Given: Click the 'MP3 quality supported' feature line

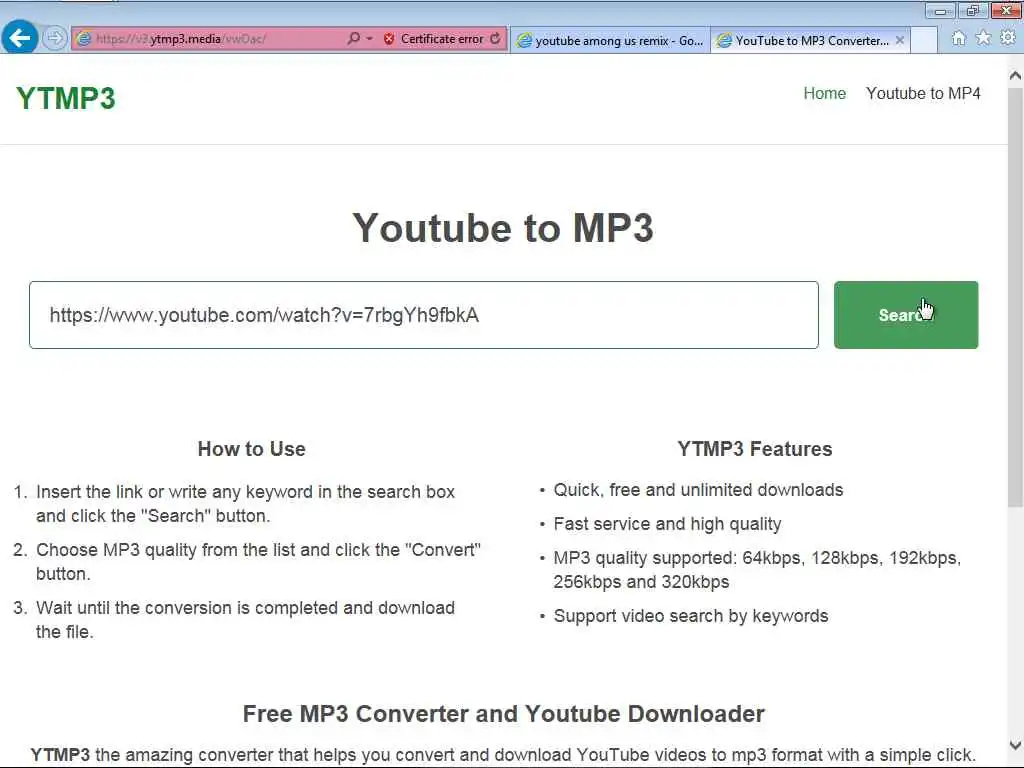Looking at the screenshot, I should click(x=757, y=570).
